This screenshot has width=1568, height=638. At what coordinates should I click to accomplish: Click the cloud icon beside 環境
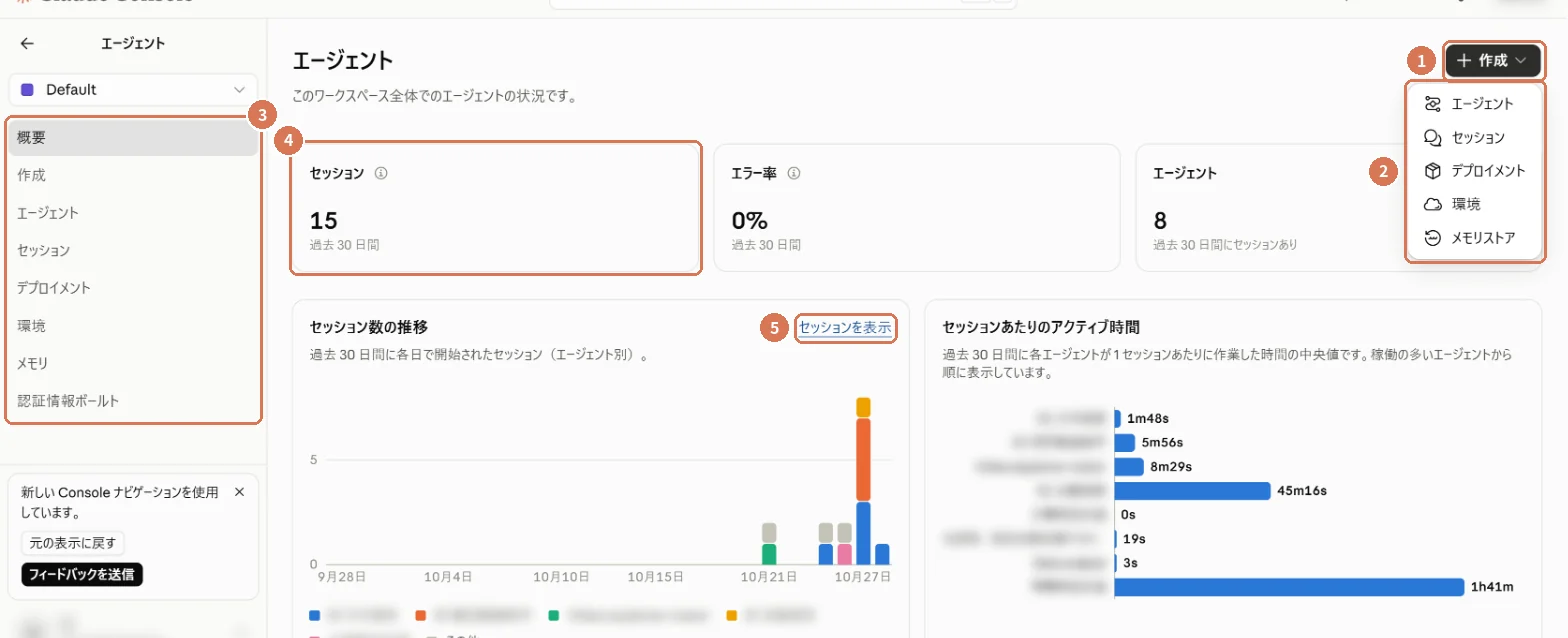[1432, 203]
